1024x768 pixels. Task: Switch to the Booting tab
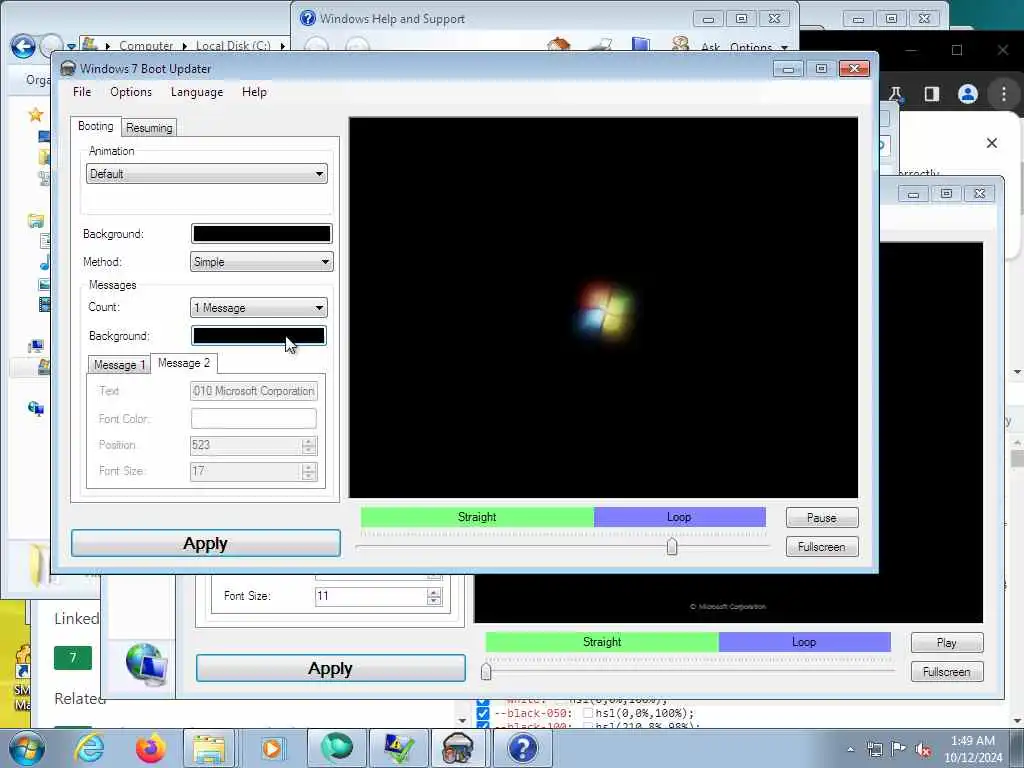pyautogui.click(x=95, y=126)
